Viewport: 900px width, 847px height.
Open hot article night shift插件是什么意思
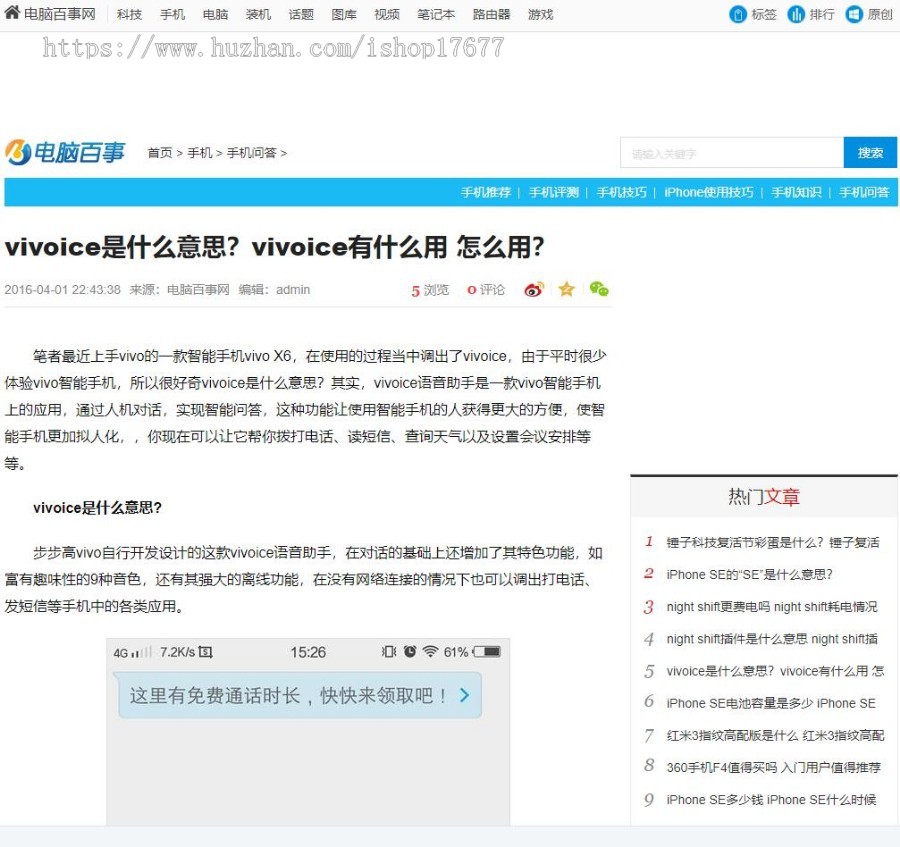[x=772, y=639]
